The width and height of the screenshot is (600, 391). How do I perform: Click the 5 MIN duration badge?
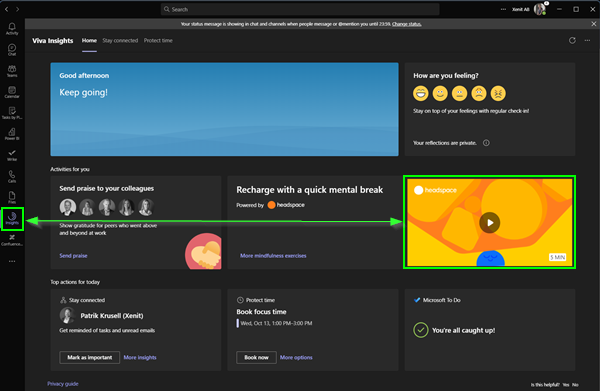pos(558,257)
